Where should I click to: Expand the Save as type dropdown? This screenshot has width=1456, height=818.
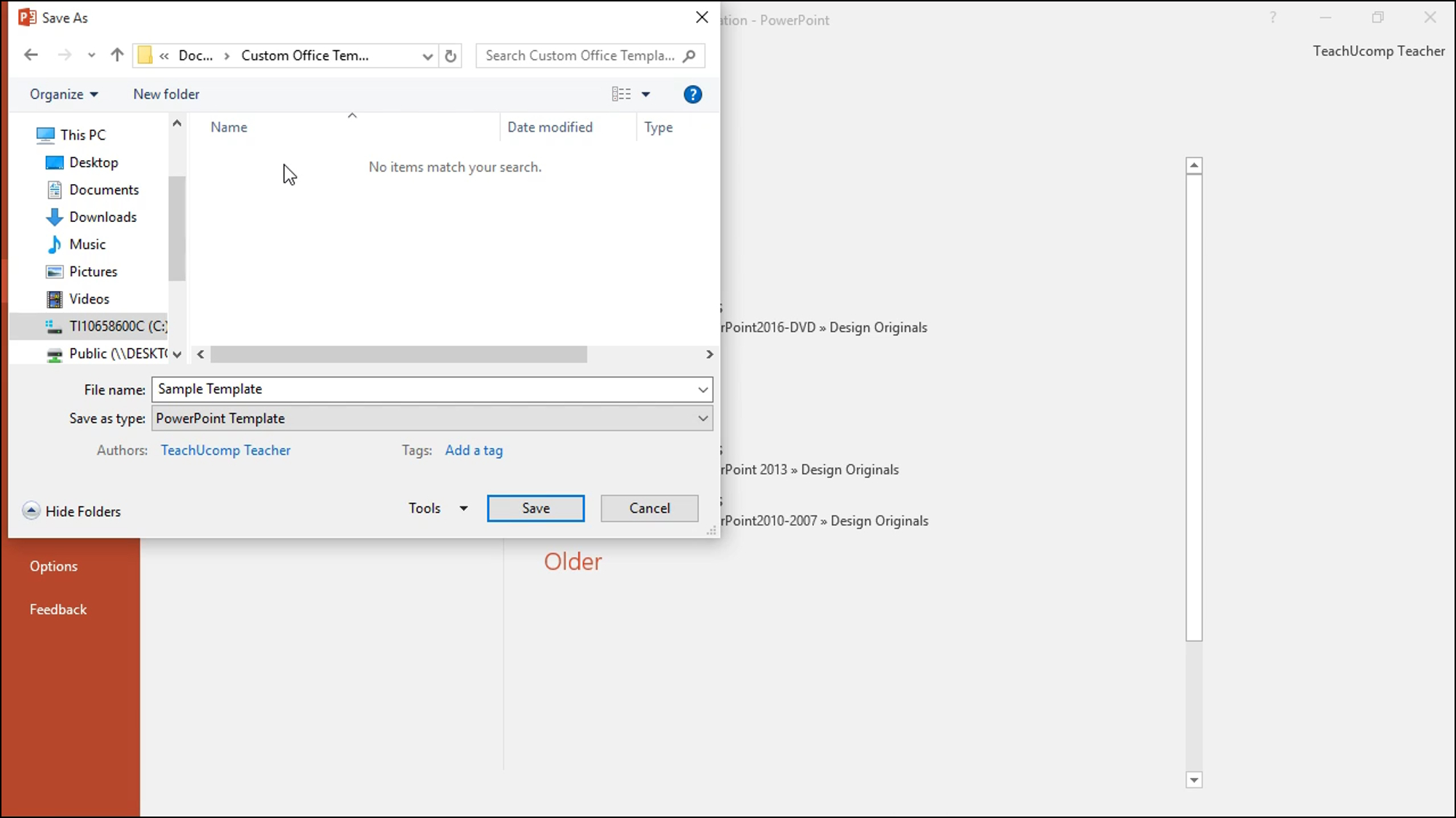(703, 418)
